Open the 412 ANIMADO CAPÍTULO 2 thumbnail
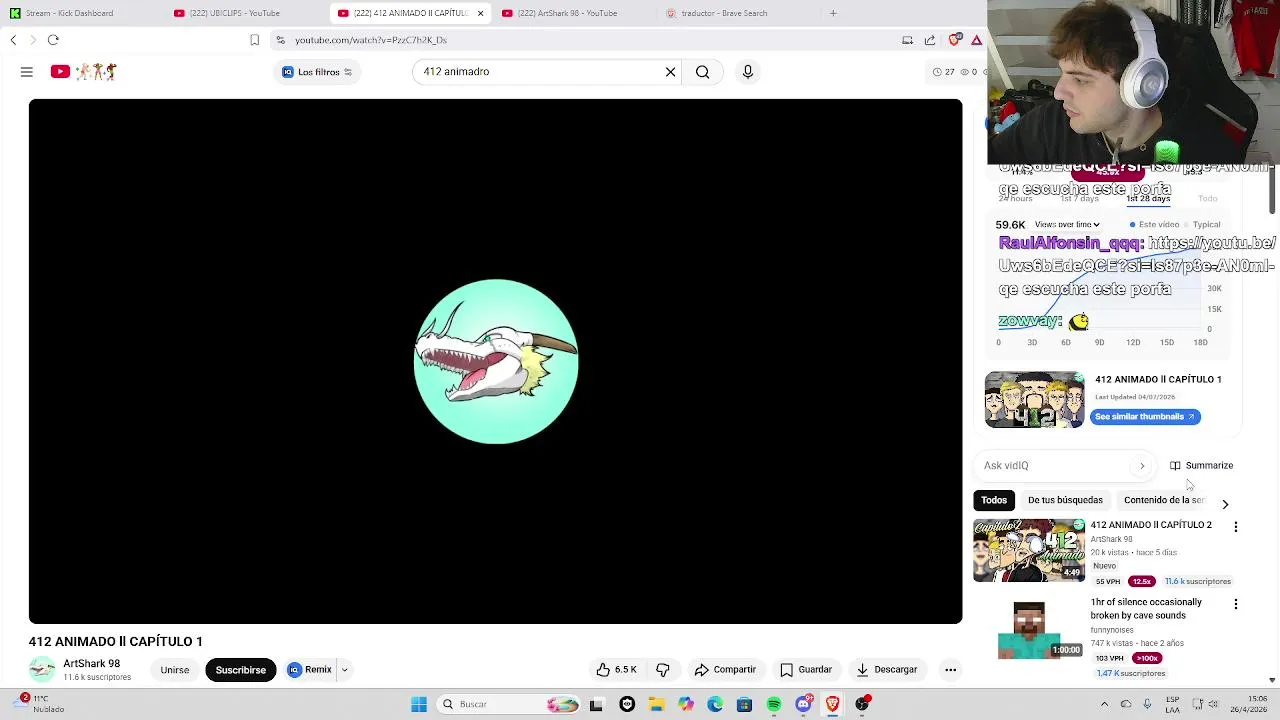The width and height of the screenshot is (1280, 720). pyautogui.click(x=1029, y=550)
